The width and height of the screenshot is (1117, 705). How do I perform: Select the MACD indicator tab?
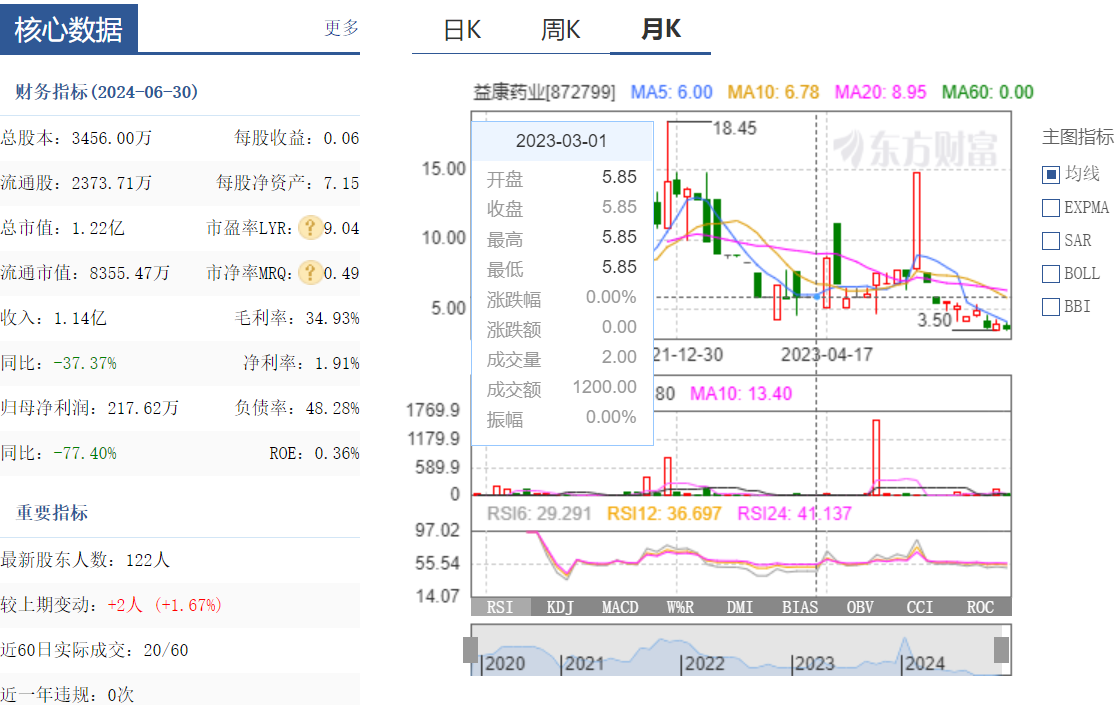620,607
